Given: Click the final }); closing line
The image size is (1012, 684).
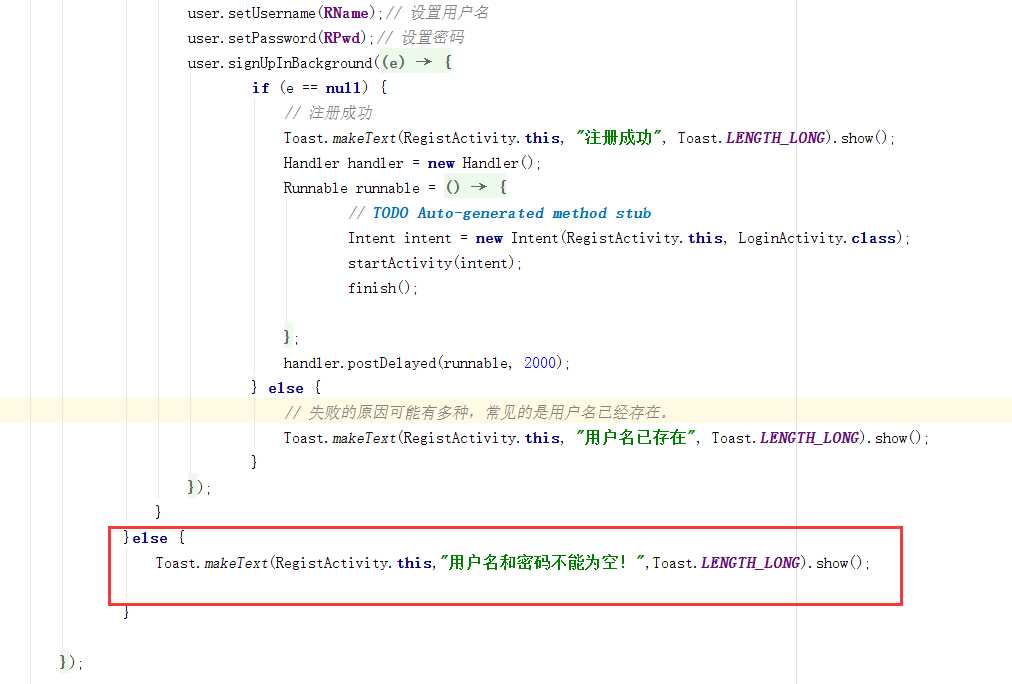Looking at the screenshot, I should coord(71,662).
